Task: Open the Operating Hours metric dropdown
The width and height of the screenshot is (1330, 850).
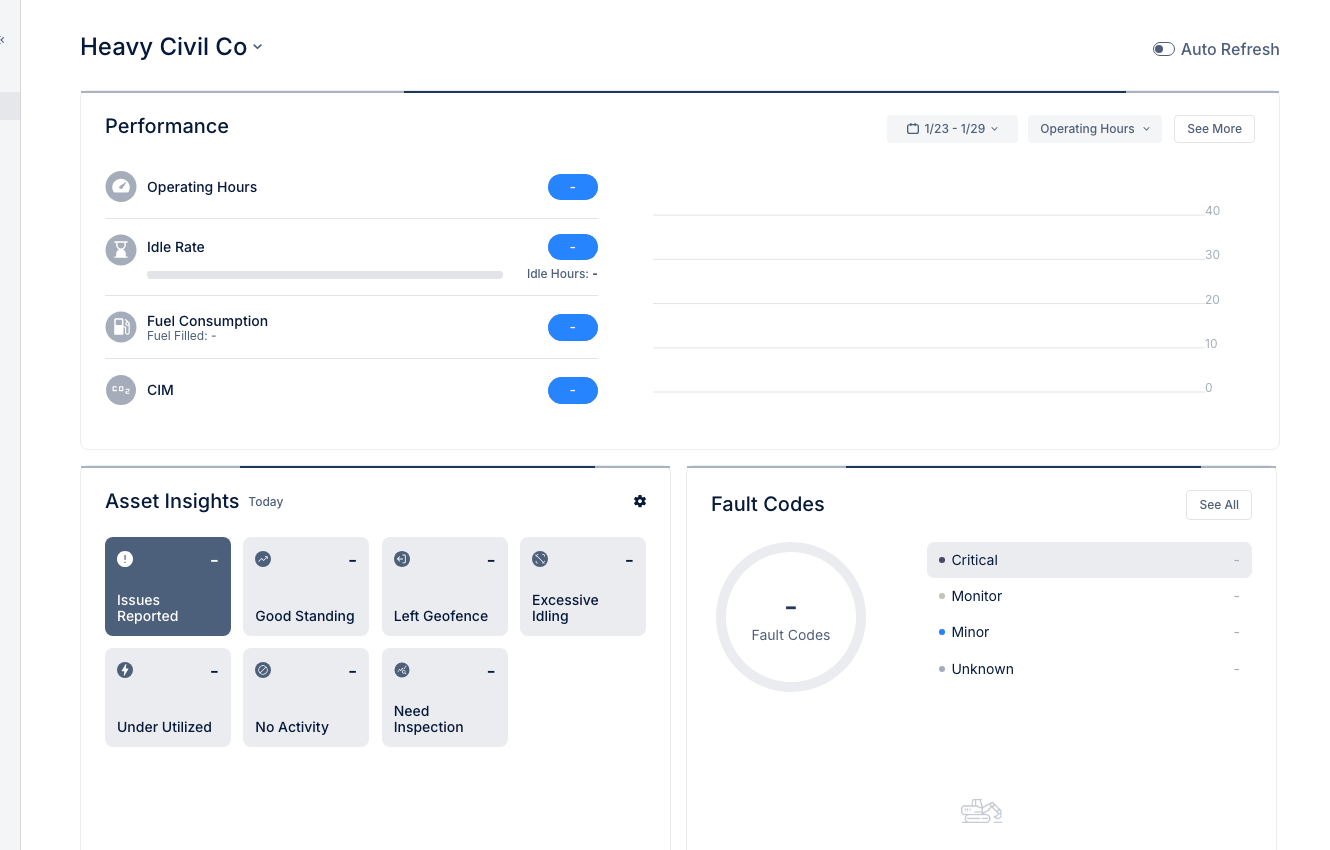Action: pyautogui.click(x=1094, y=128)
